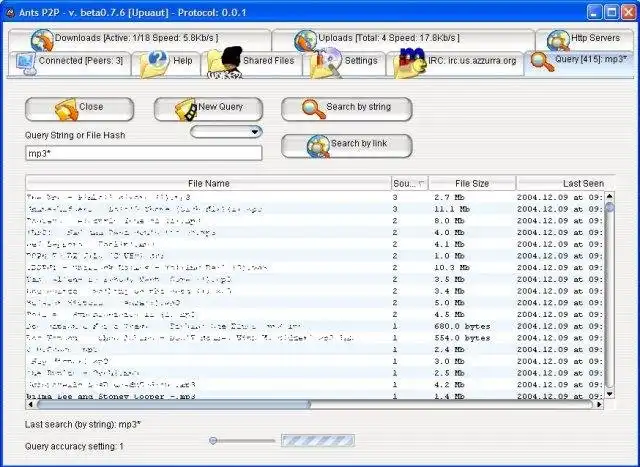The image size is (640, 467).
Task: Switch to the Http Servers tab
Action: [584, 40]
